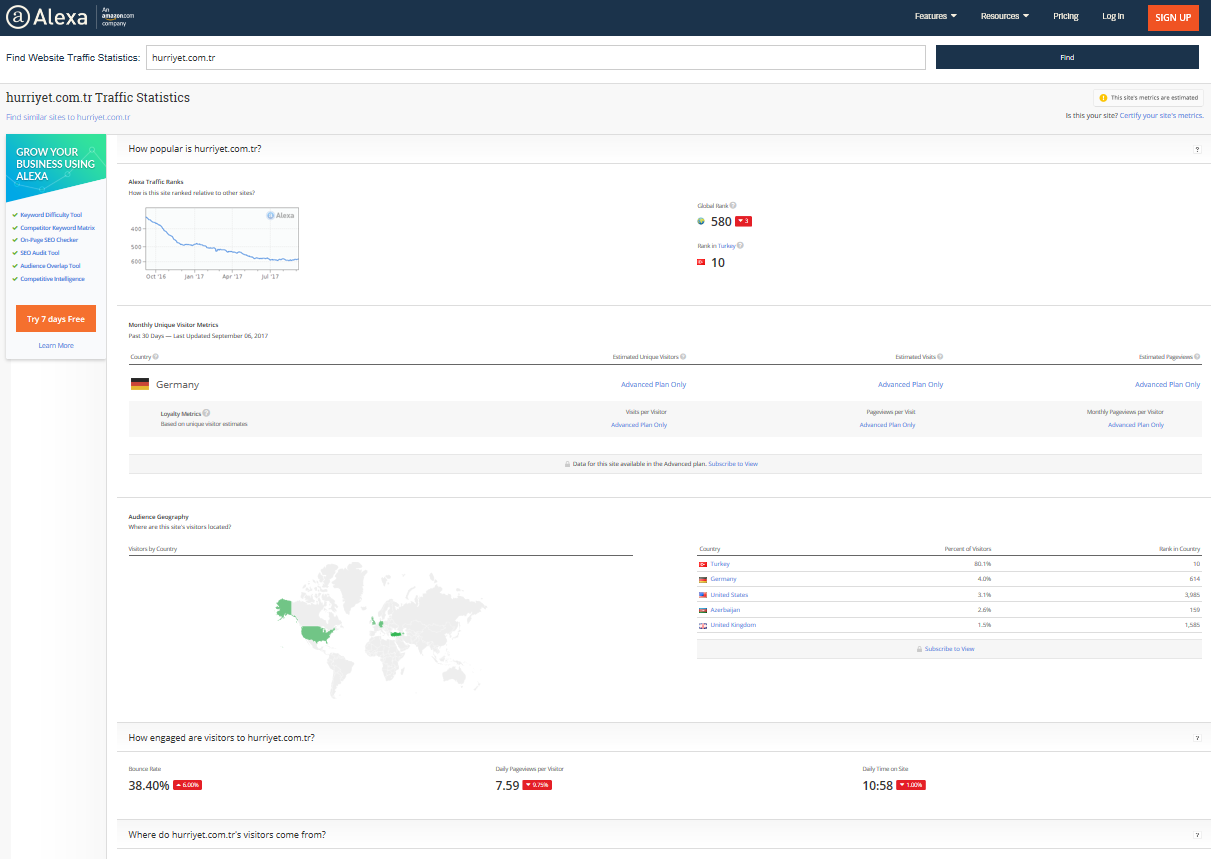Focus the website search field containing hurriyet.com.tr
Viewport: 1211px width, 859px height.
click(x=536, y=58)
